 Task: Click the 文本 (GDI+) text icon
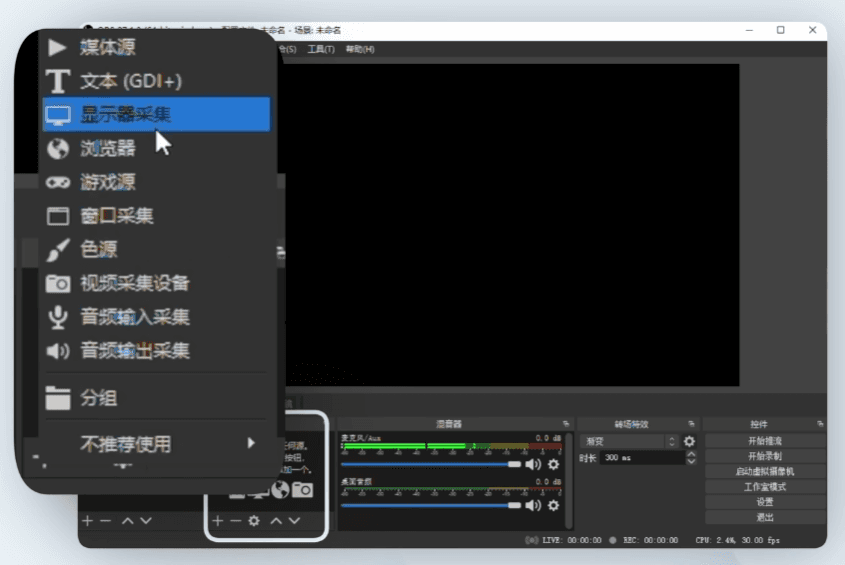tap(59, 81)
